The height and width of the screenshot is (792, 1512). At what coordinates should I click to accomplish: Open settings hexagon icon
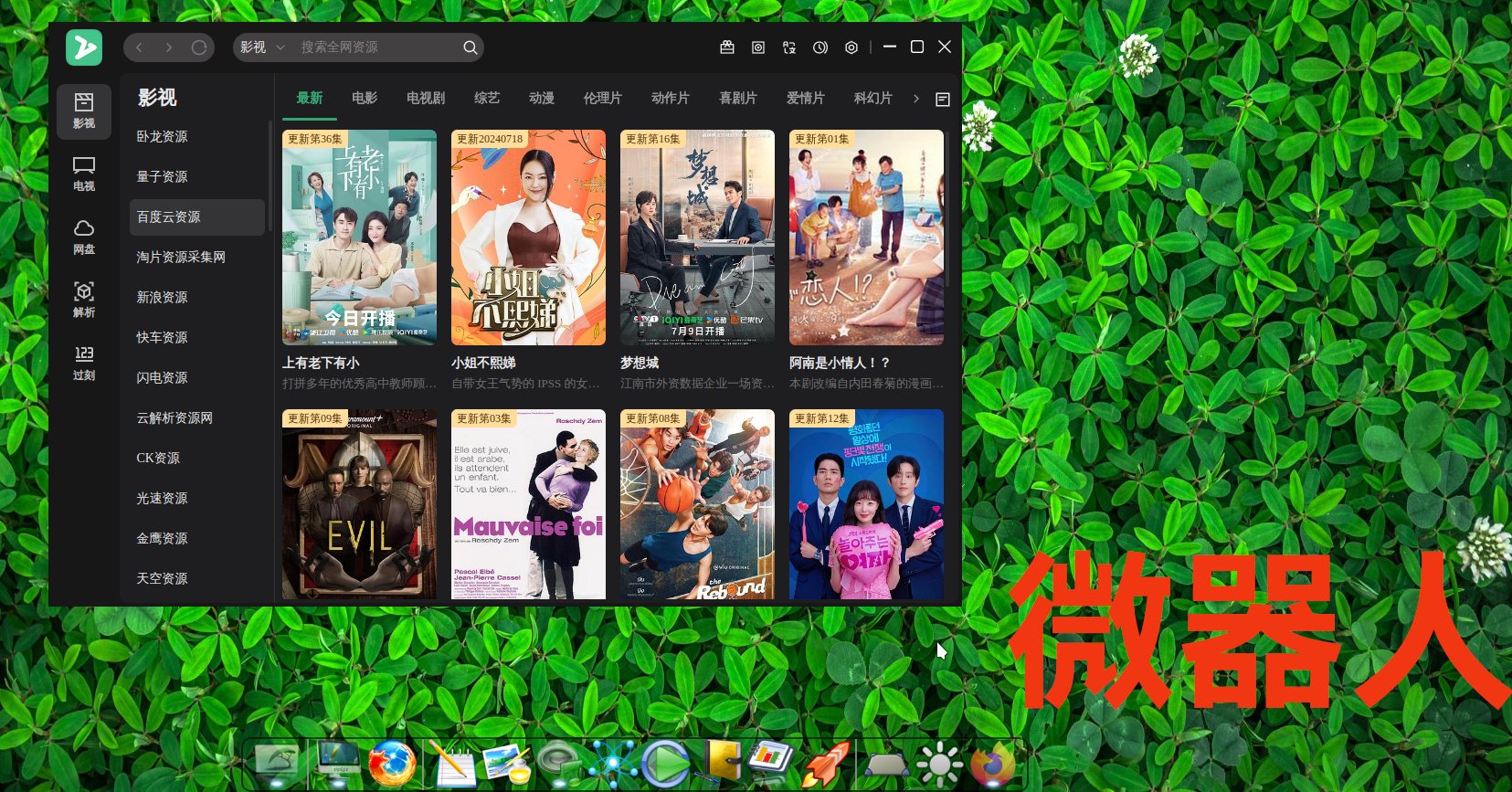coord(851,48)
